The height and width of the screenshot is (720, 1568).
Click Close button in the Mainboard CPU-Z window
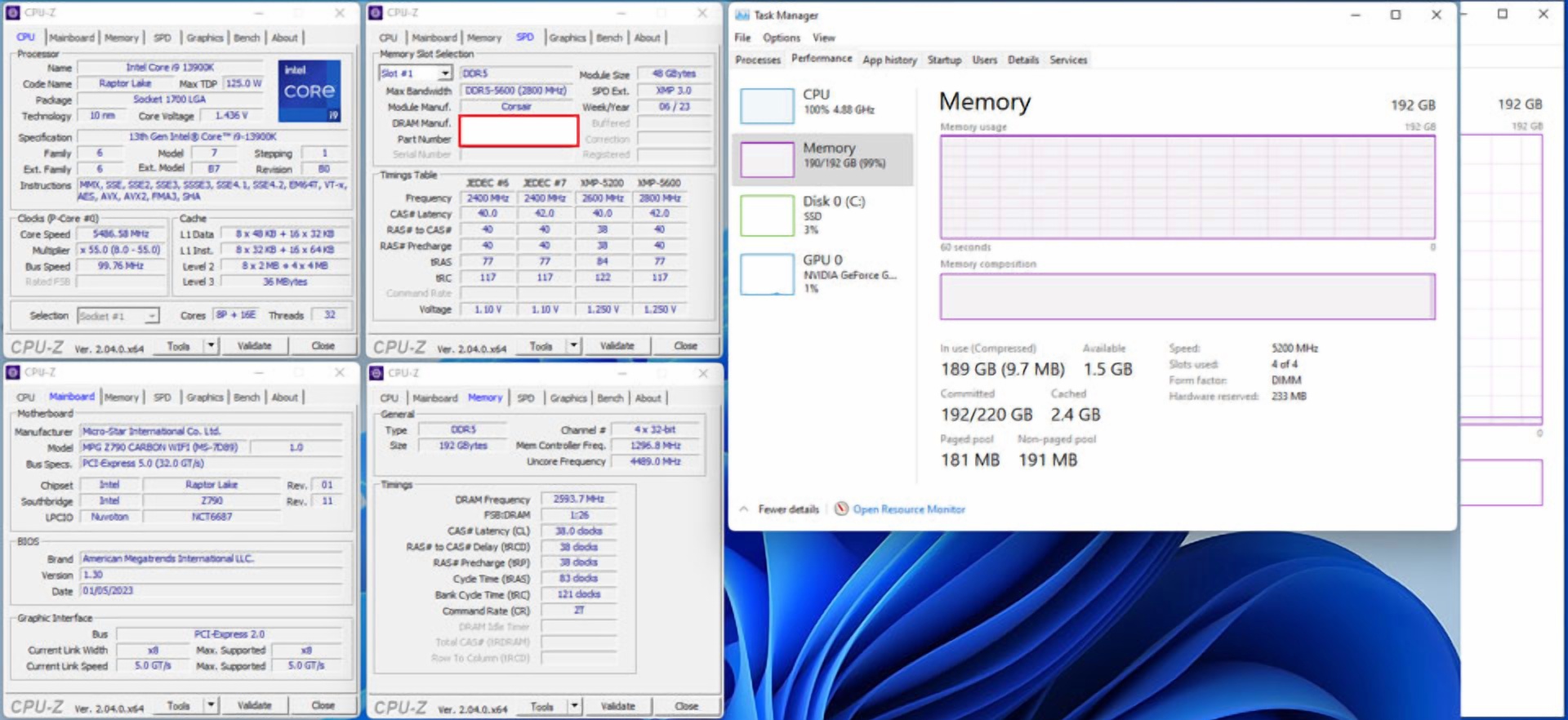(x=323, y=705)
